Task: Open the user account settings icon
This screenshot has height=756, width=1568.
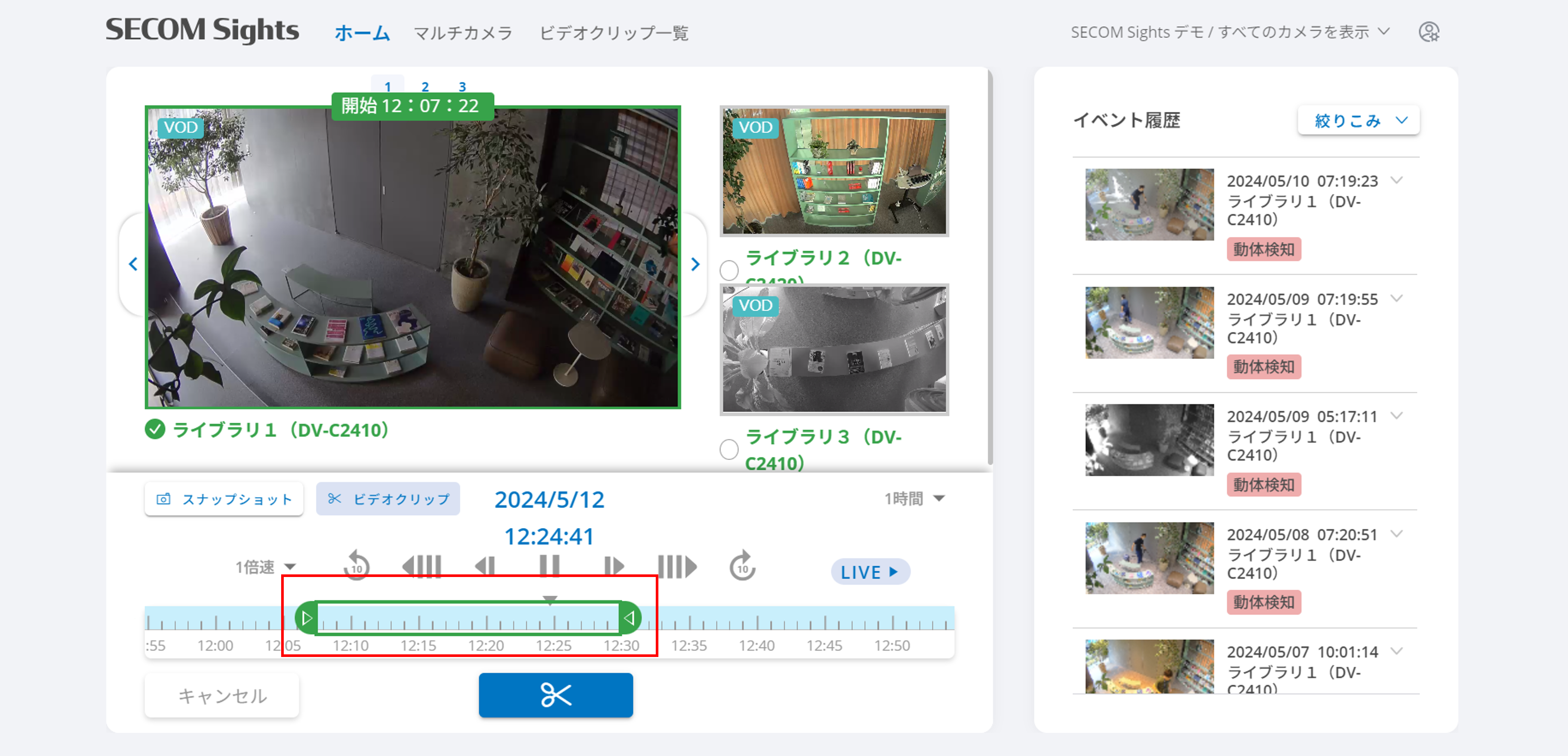Action: (x=1429, y=32)
